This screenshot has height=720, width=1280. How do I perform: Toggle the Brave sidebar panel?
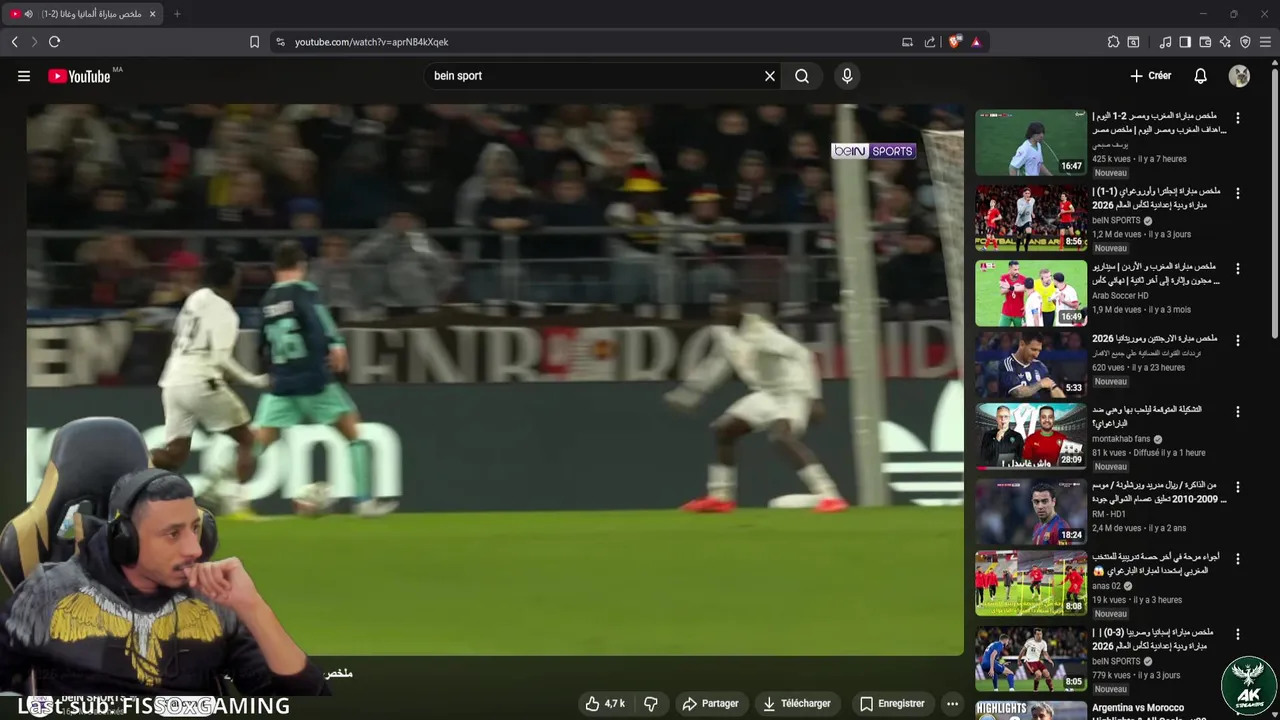[x=1185, y=42]
